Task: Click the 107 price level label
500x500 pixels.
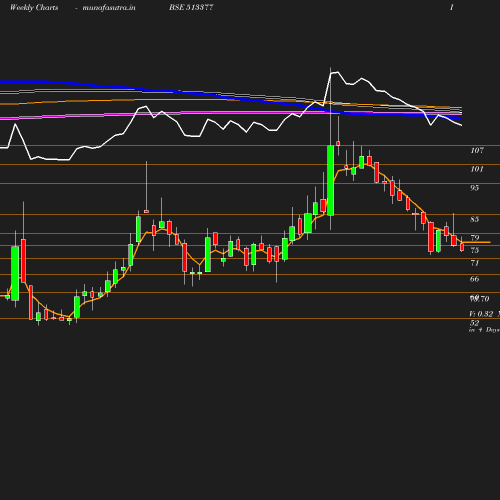Action: pos(477,150)
